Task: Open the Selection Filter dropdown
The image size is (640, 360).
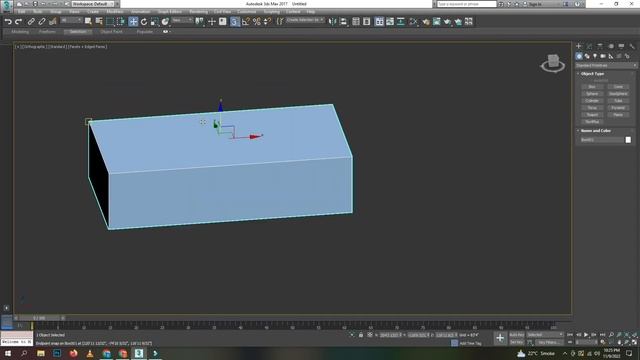Action: [71, 20]
